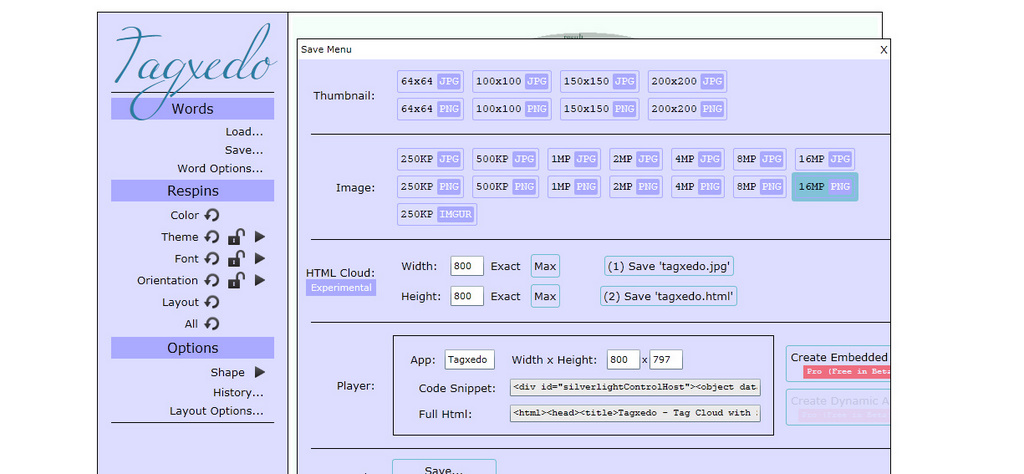Toggle the Font lock icon
The width and height of the screenshot is (1024, 474).
[236, 259]
